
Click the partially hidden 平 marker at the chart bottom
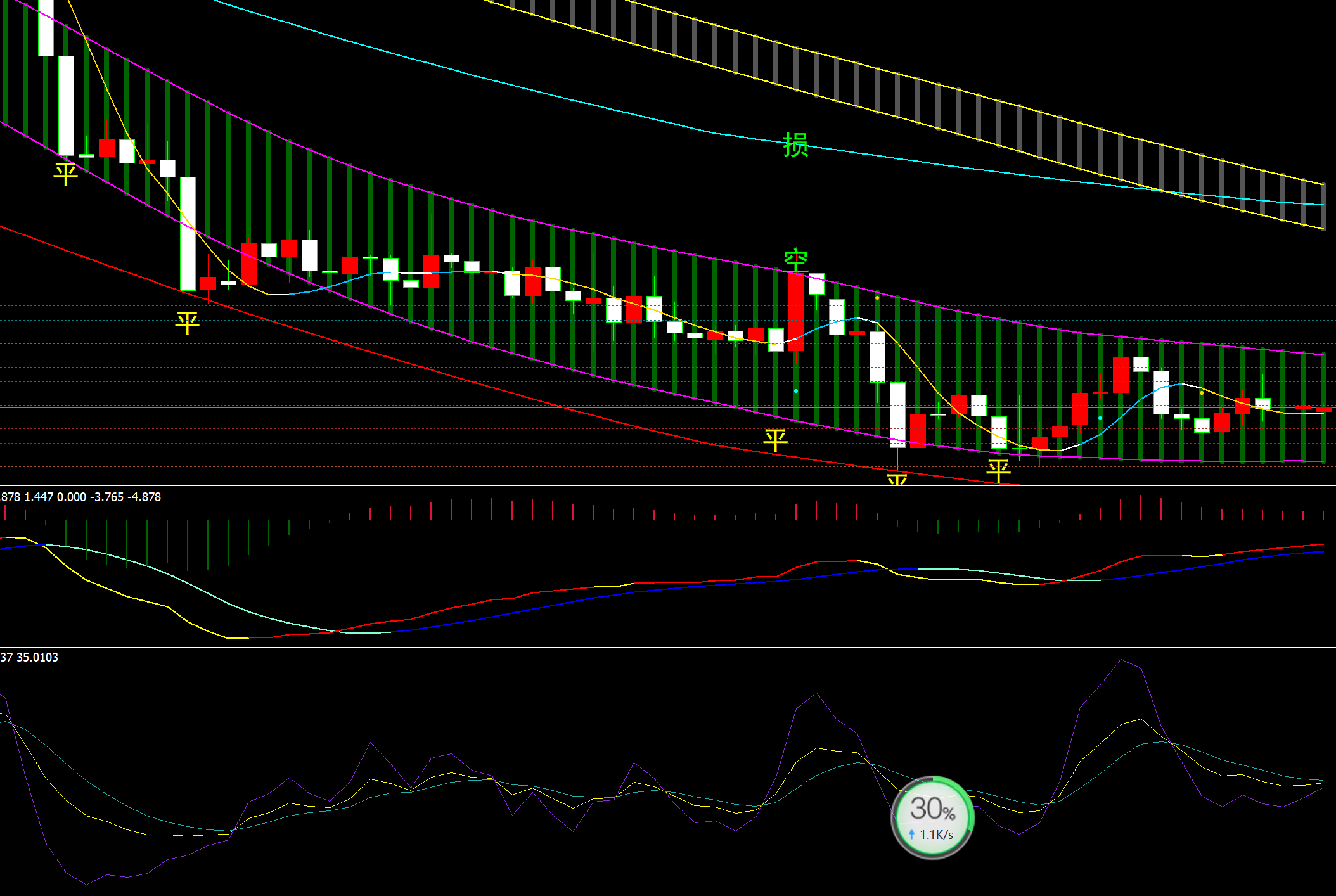coord(897,480)
